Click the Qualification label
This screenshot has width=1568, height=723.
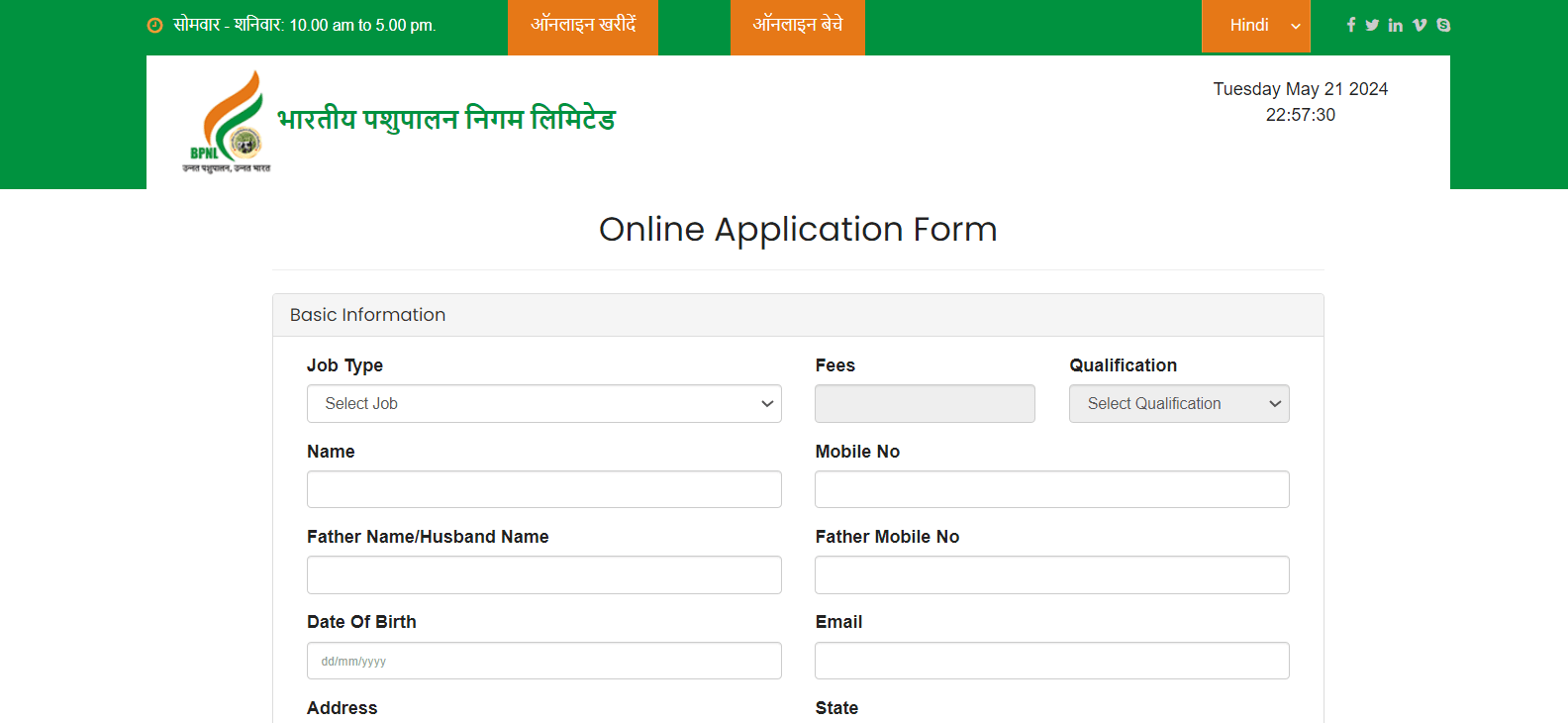pyautogui.click(x=1124, y=365)
